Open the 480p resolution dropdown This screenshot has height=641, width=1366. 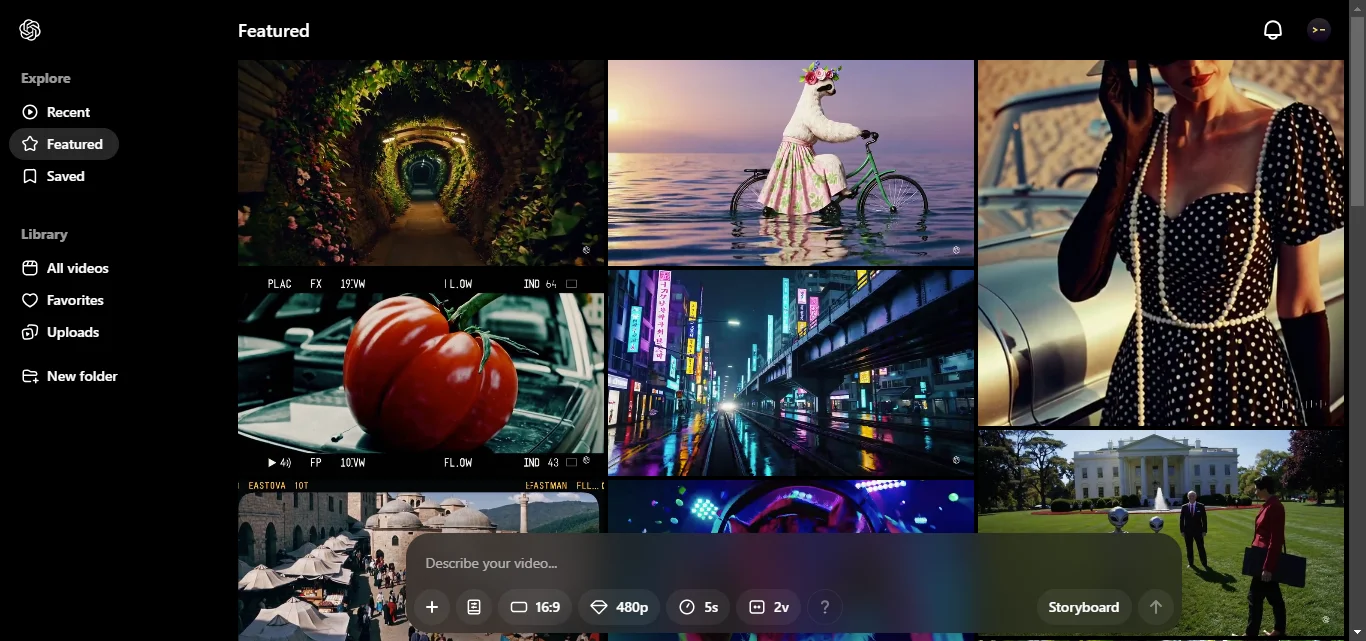(x=619, y=607)
